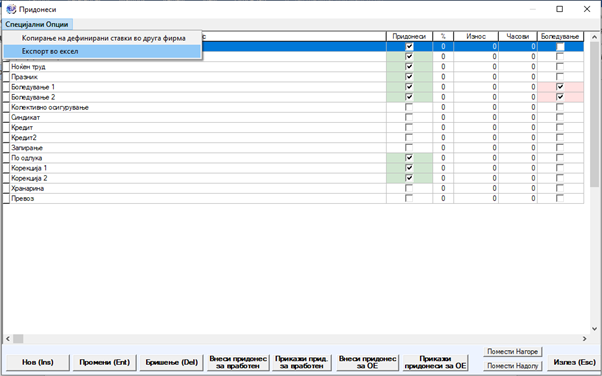Uncheck Придонеси checkbox for Боледување 1
Screen dimensions: 602x376
tap(409, 87)
